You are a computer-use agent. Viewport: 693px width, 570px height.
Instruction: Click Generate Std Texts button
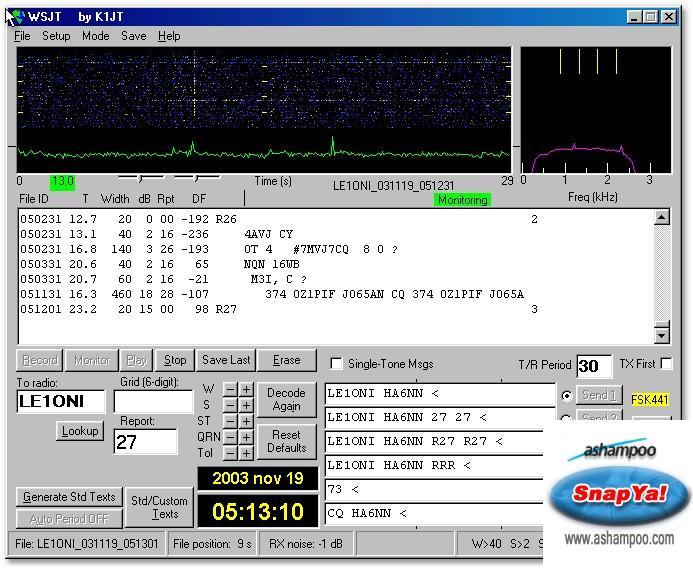point(69,497)
